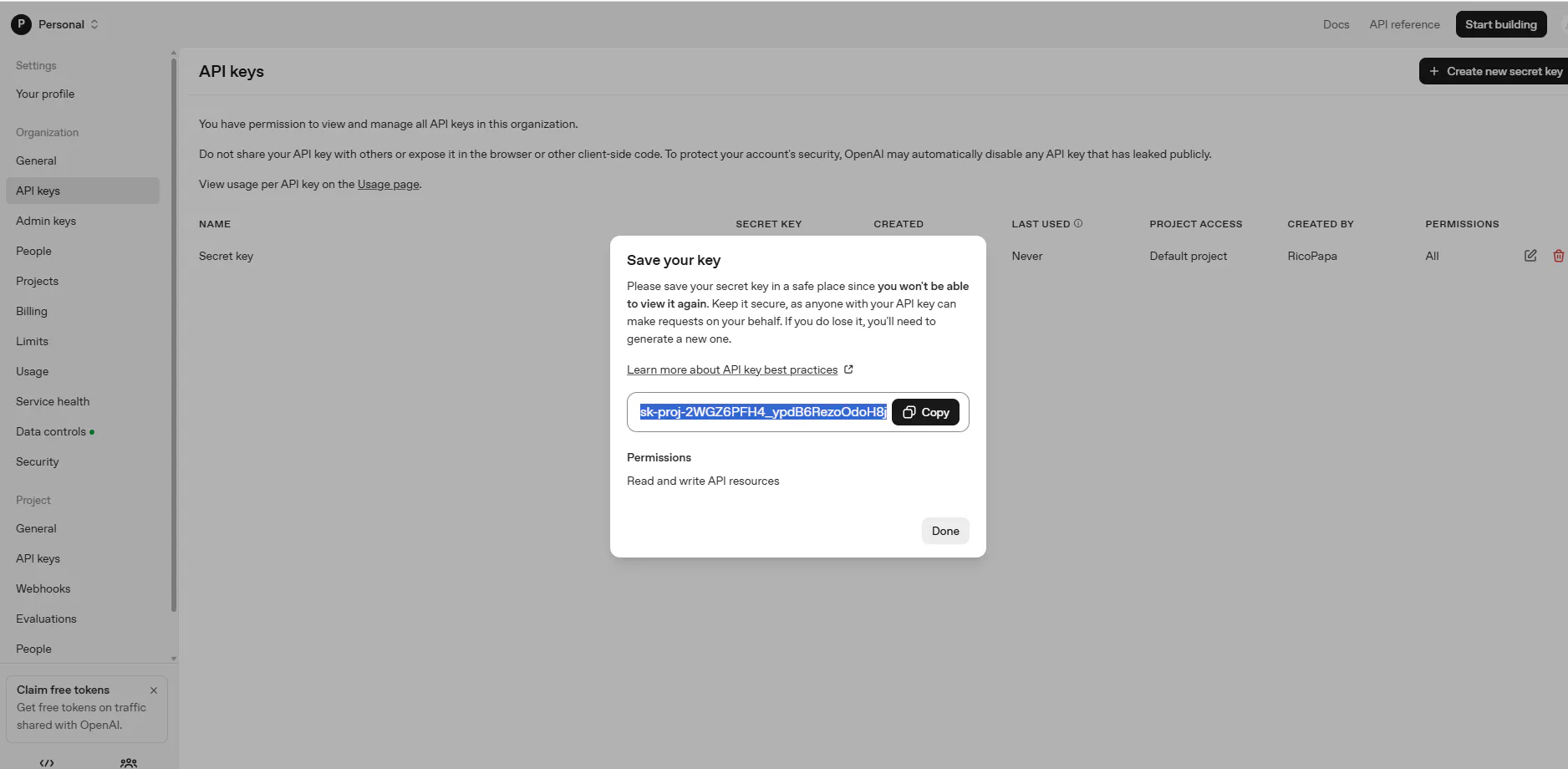Open General under Project
The image size is (1568, 769).
[x=36, y=528]
